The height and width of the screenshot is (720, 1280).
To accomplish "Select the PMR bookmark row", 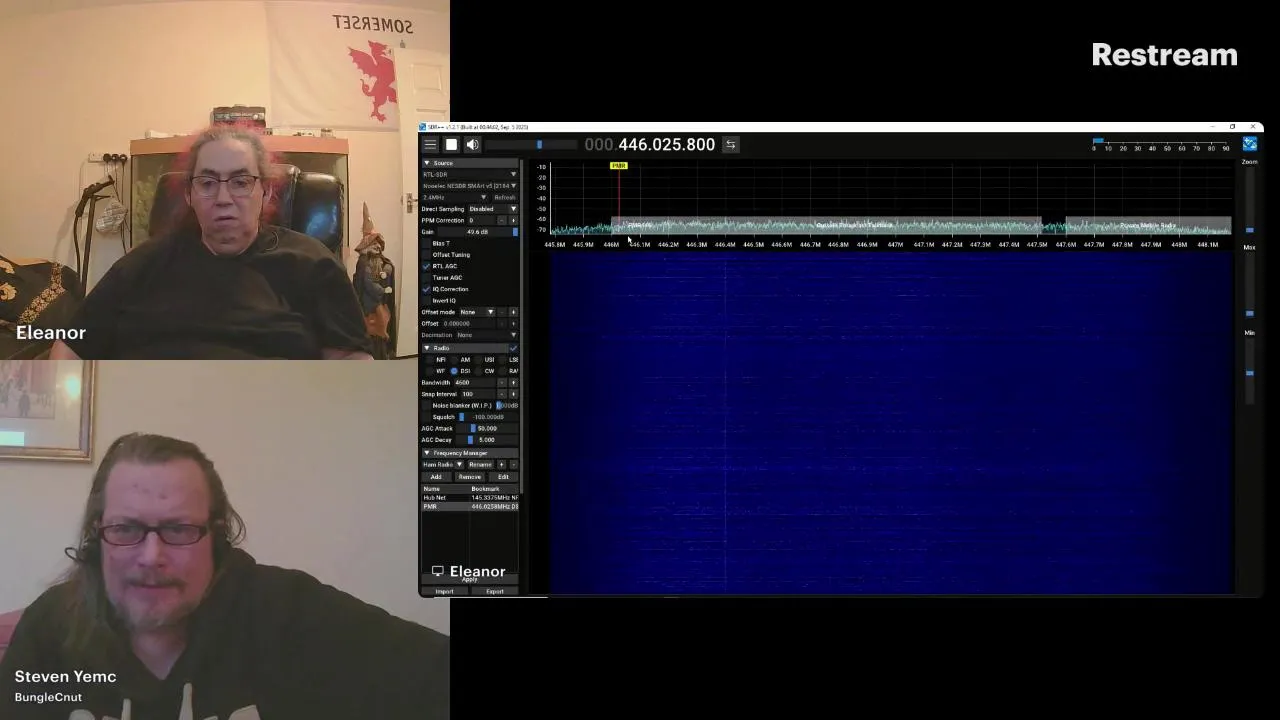I will [470, 507].
